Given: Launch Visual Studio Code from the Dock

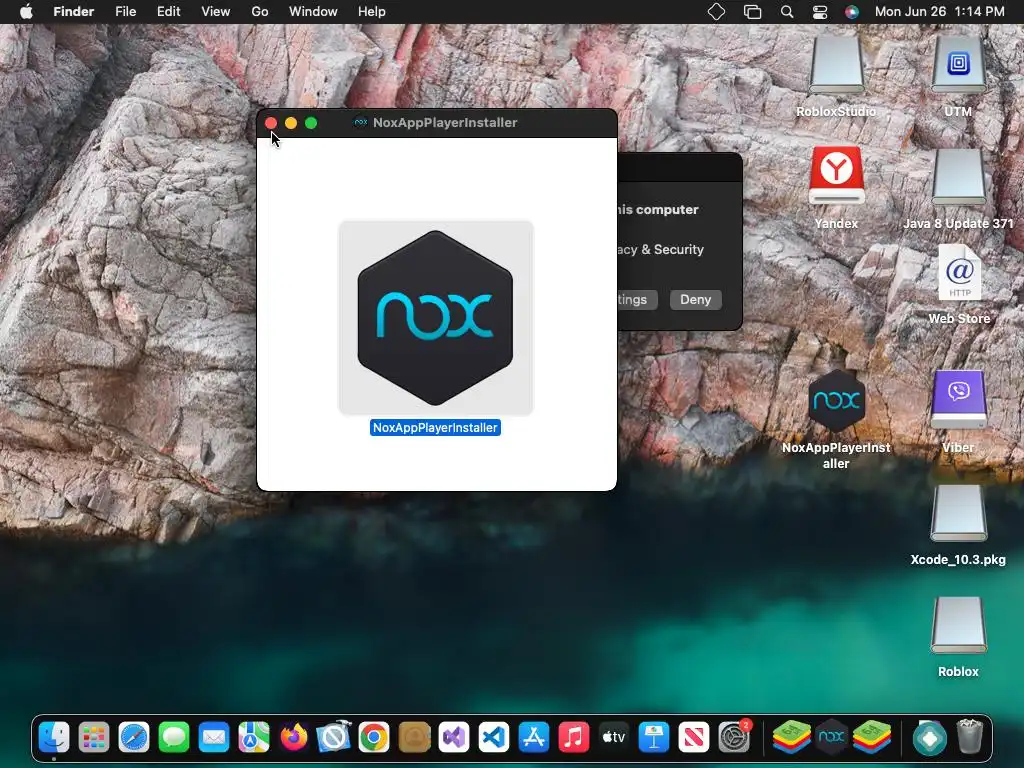Looking at the screenshot, I should click(494, 738).
